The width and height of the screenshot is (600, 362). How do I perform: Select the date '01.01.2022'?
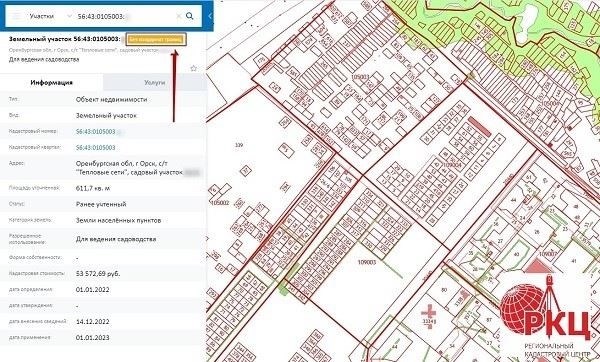[x=92, y=290]
